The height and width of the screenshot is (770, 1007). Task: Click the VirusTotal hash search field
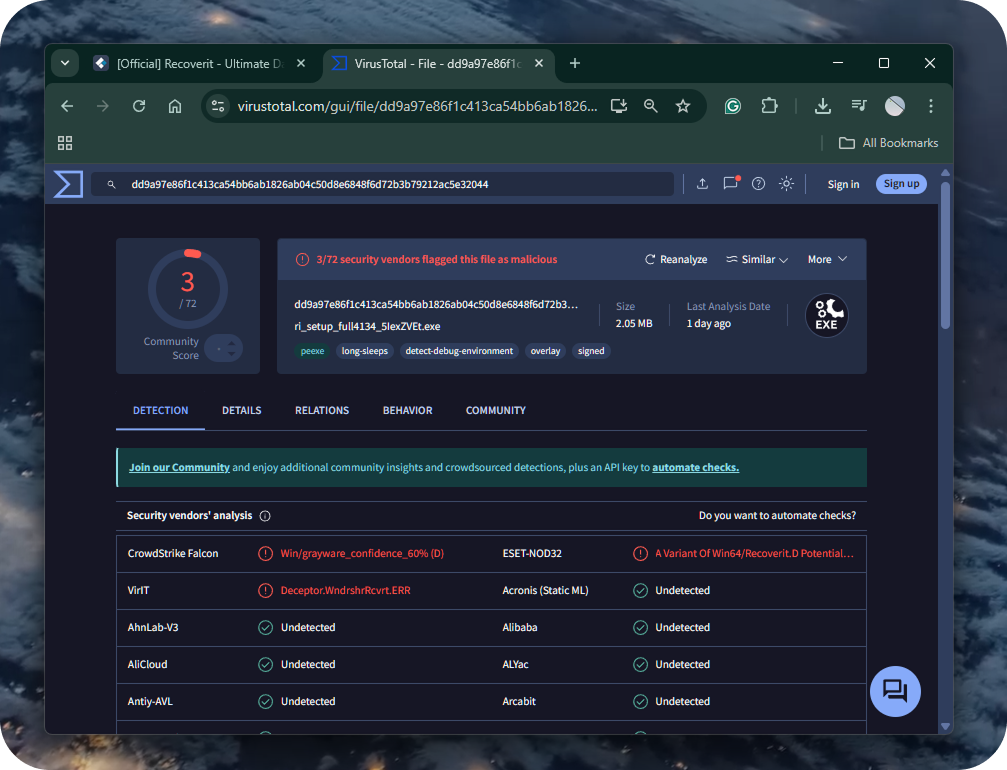(383, 184)
